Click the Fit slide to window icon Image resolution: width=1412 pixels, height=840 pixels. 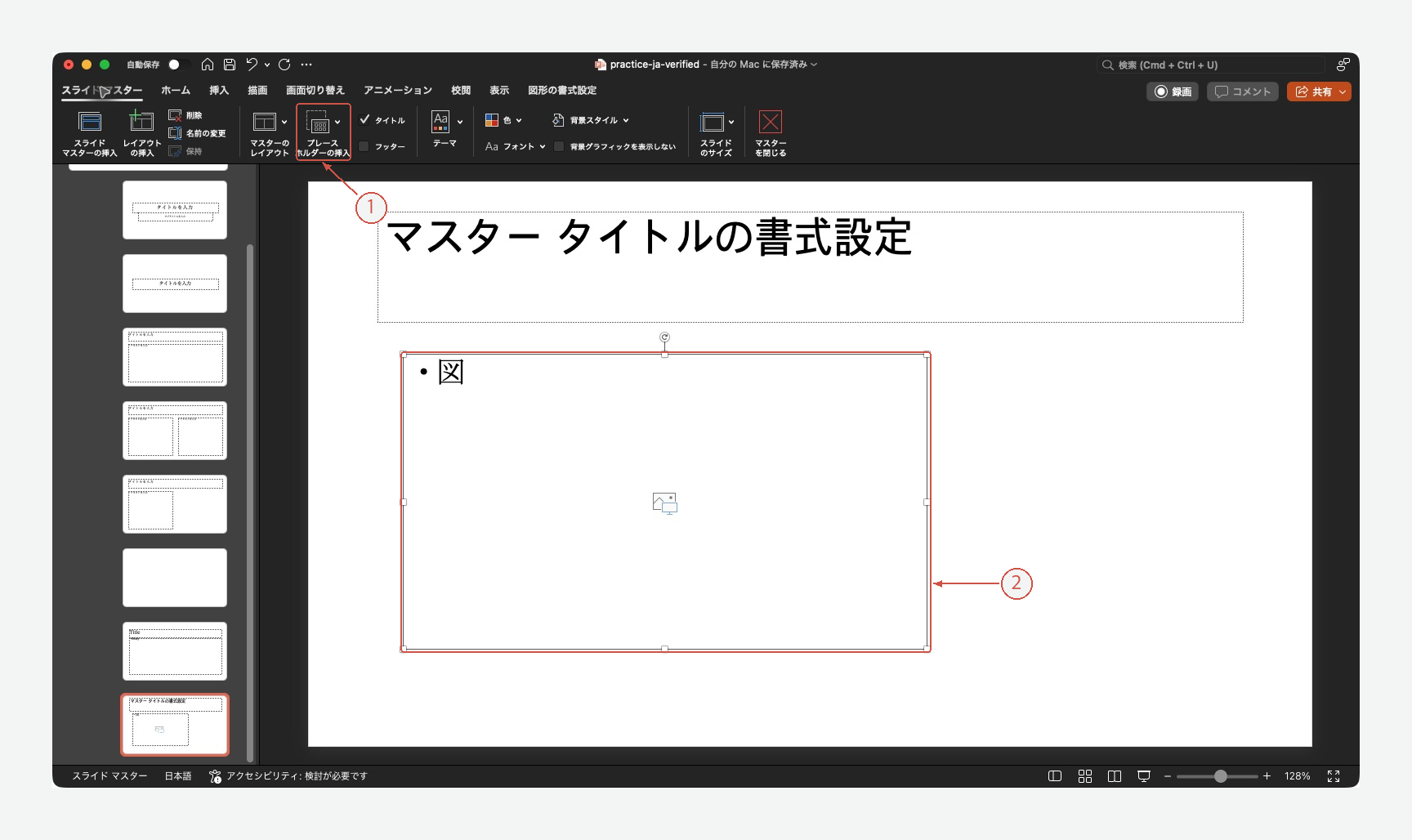tap(1334, 776)
